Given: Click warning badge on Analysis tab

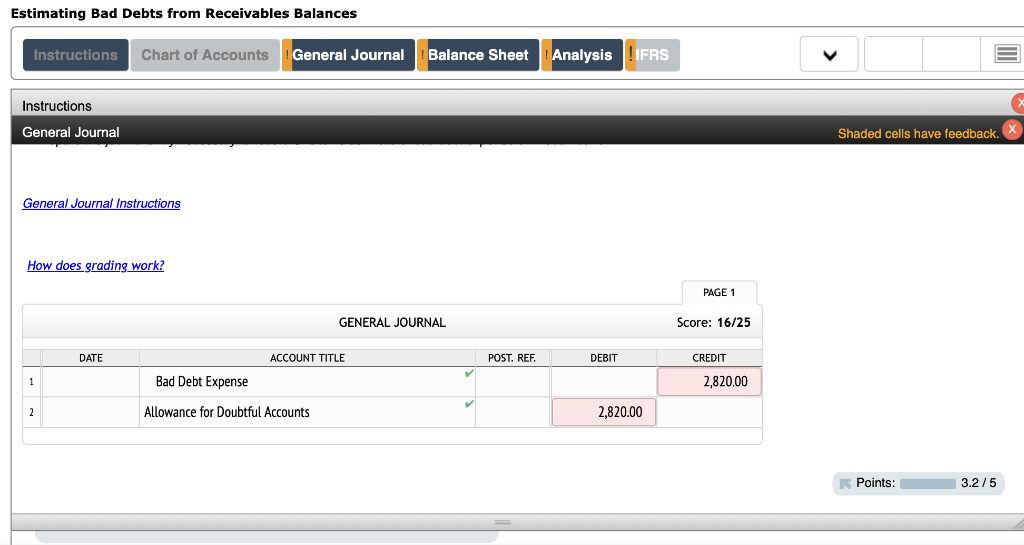Looking at the screenshot, I should click(x=547, y=55).
